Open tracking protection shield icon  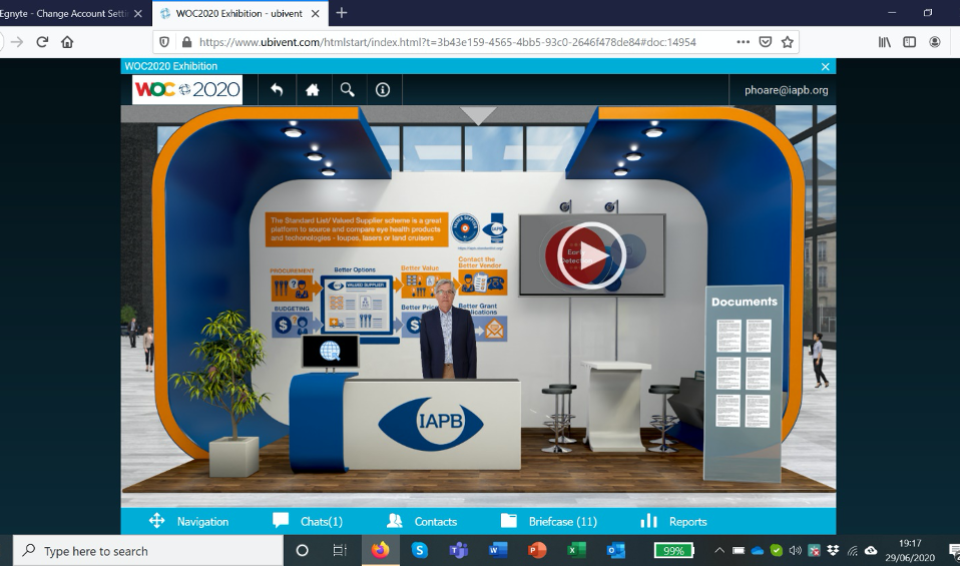click(164, 42)
